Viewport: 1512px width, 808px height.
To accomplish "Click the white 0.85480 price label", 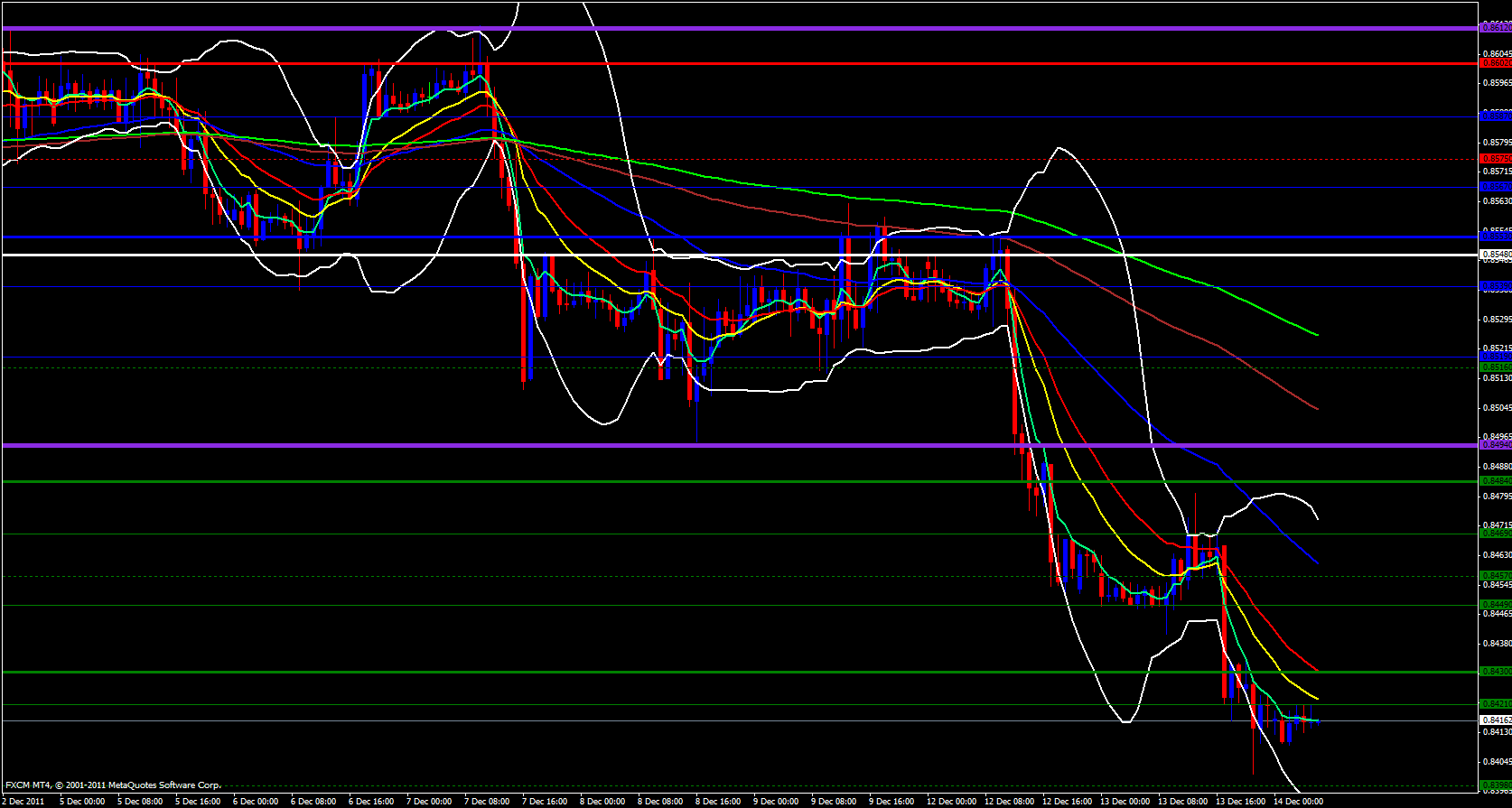I will pyautogui.click(x=1495, y=255).
